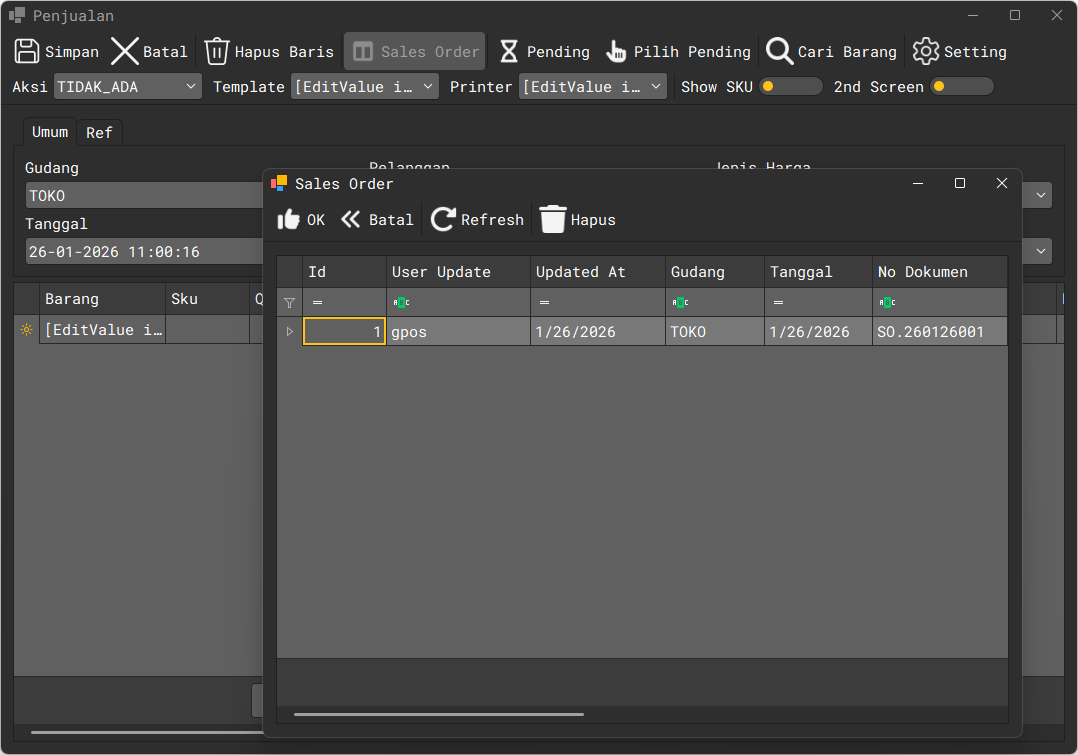
Task: Open Pilih Pending with the hand icon
Action: (616, 52)
